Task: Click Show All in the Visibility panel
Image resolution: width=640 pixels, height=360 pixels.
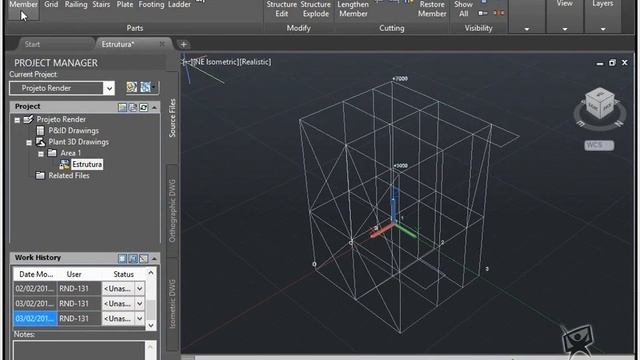Action: [463, 9]
